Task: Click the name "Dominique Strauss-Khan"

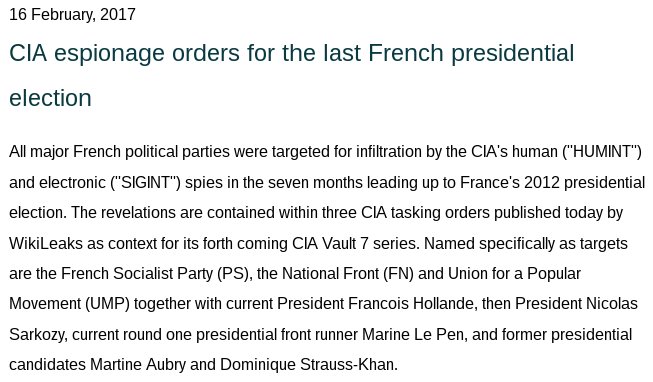Action: click(x=307, y=365)
